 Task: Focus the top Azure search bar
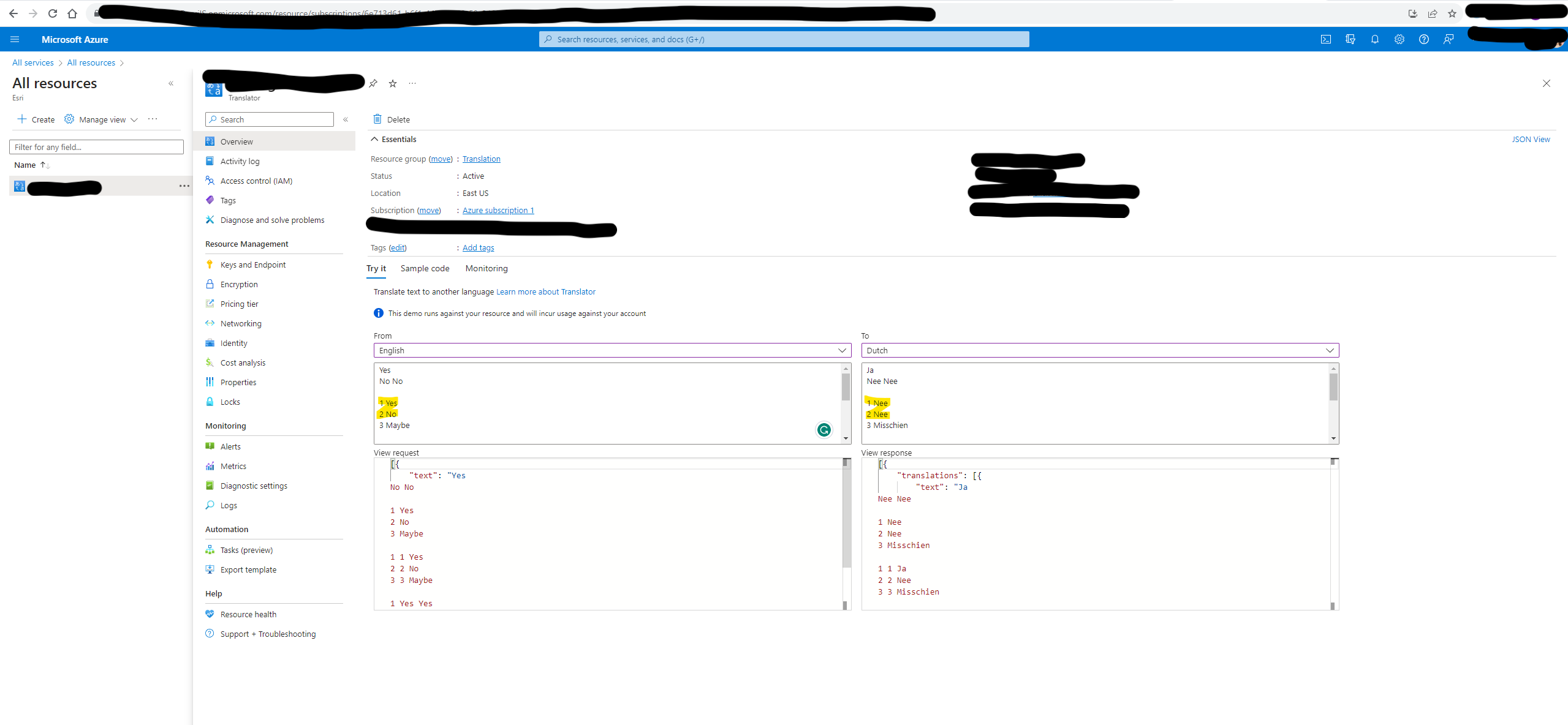coord(784,39)
